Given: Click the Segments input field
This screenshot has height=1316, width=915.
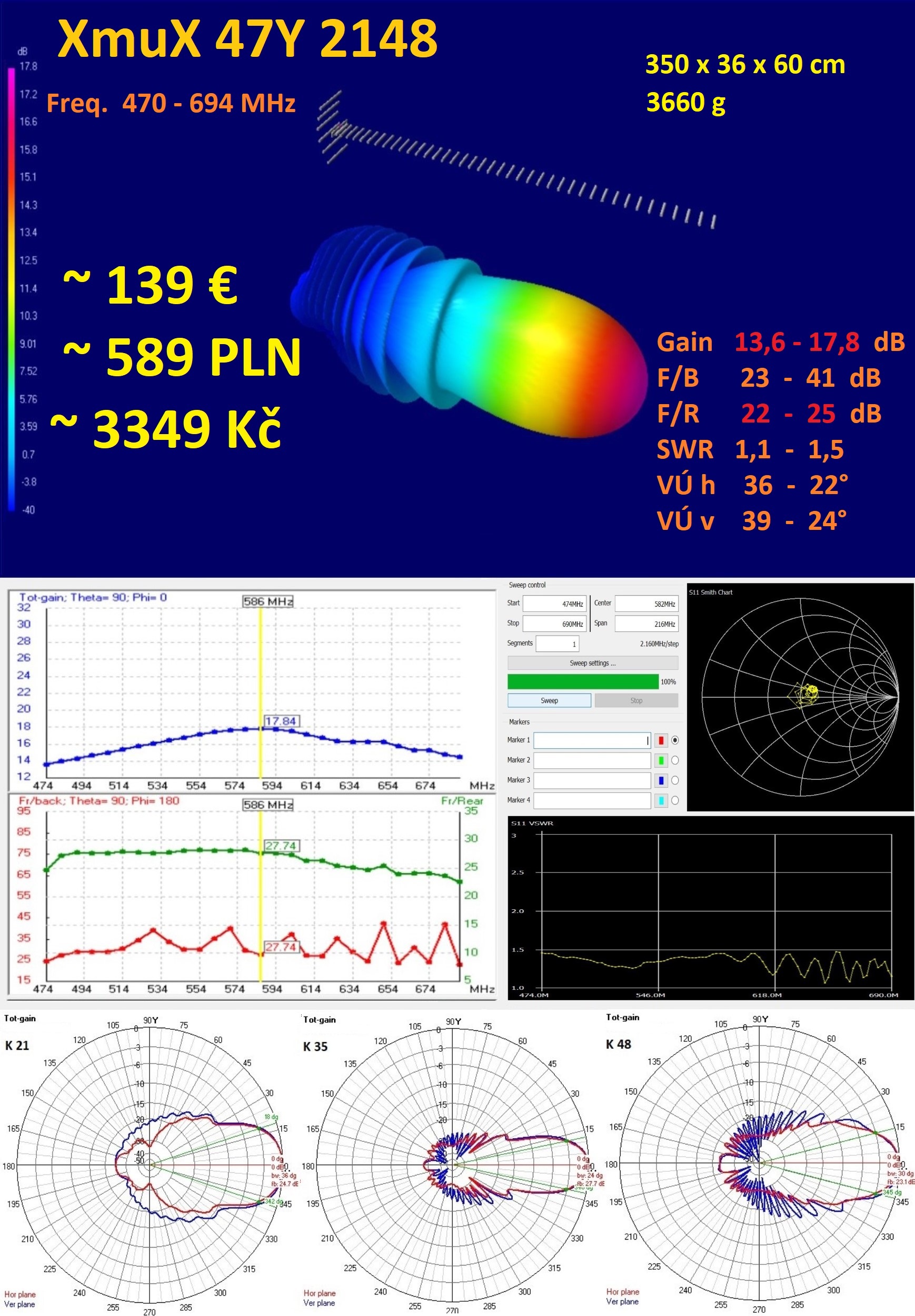Looking at the screenshot, I should point(557,644).
